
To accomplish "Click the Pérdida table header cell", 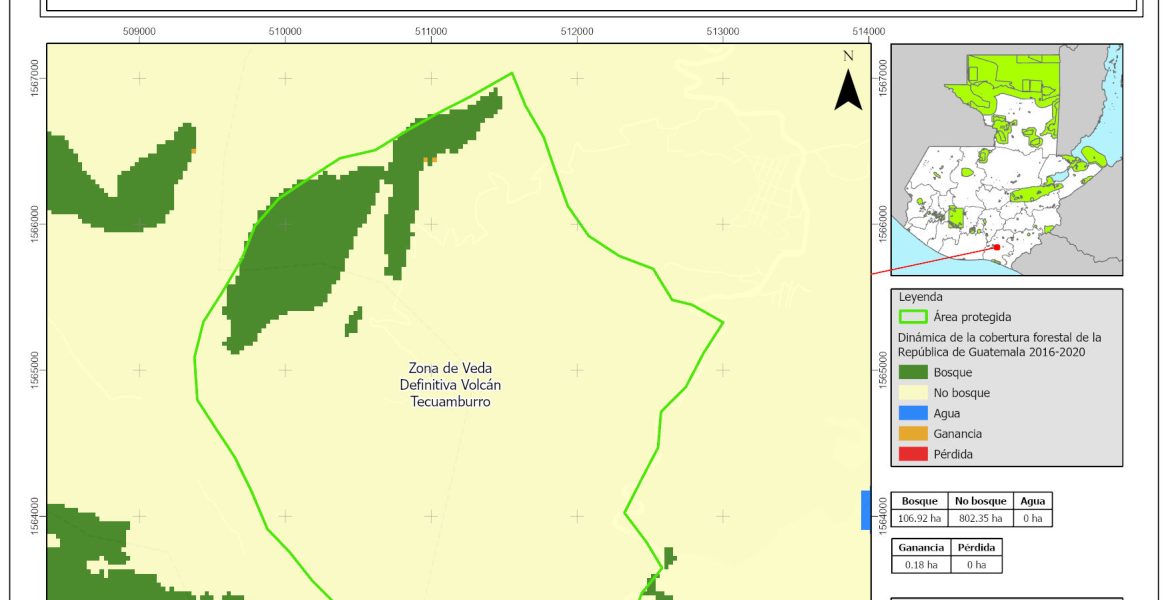I will tap(977, 548).
